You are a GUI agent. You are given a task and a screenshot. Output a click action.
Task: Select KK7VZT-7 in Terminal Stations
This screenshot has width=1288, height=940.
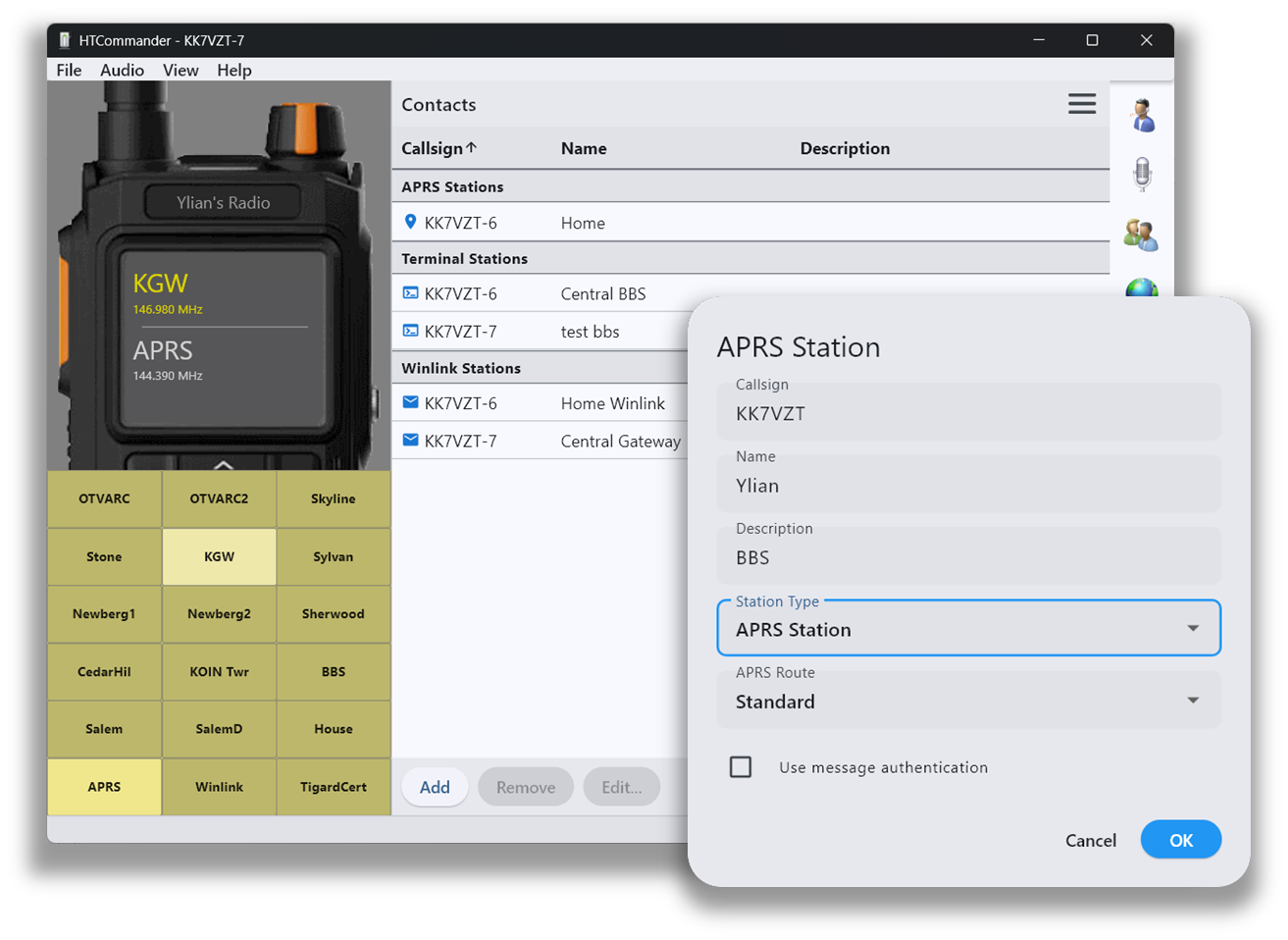click(x=460, y=331)
